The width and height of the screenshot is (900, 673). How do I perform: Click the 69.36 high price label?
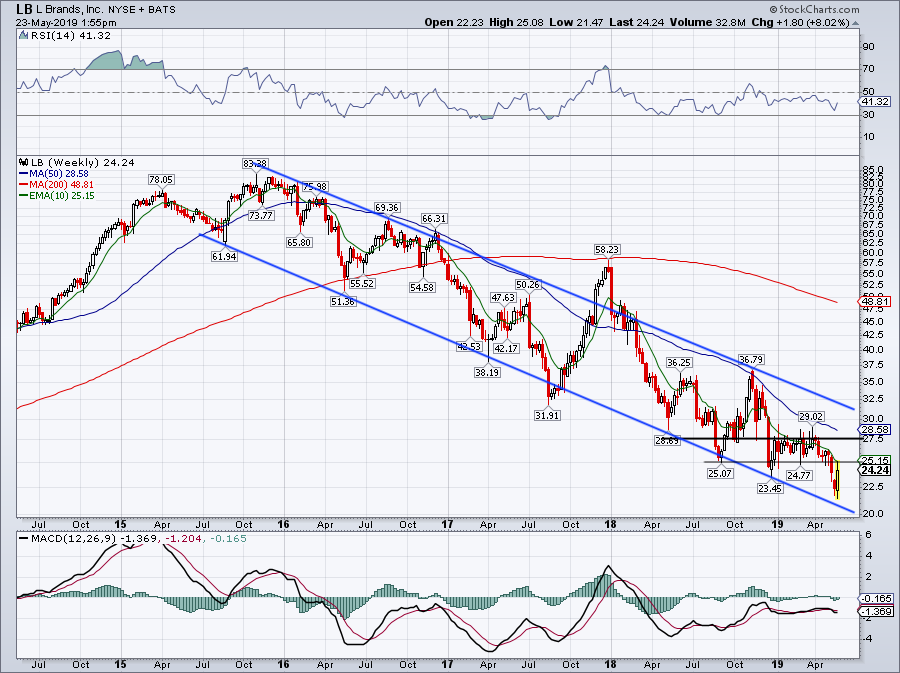coord(387,207)
